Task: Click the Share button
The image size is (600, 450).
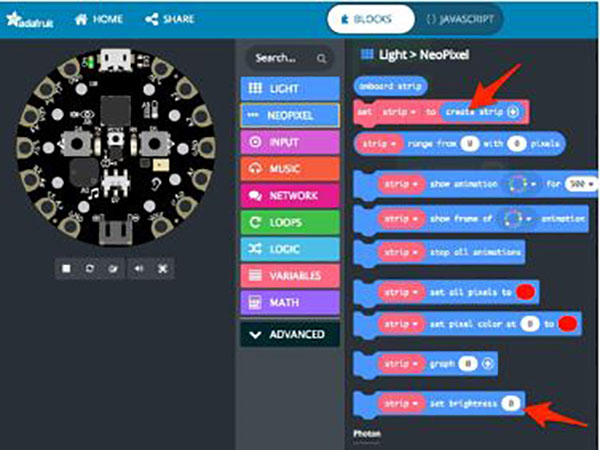Action: click(169, 19)
